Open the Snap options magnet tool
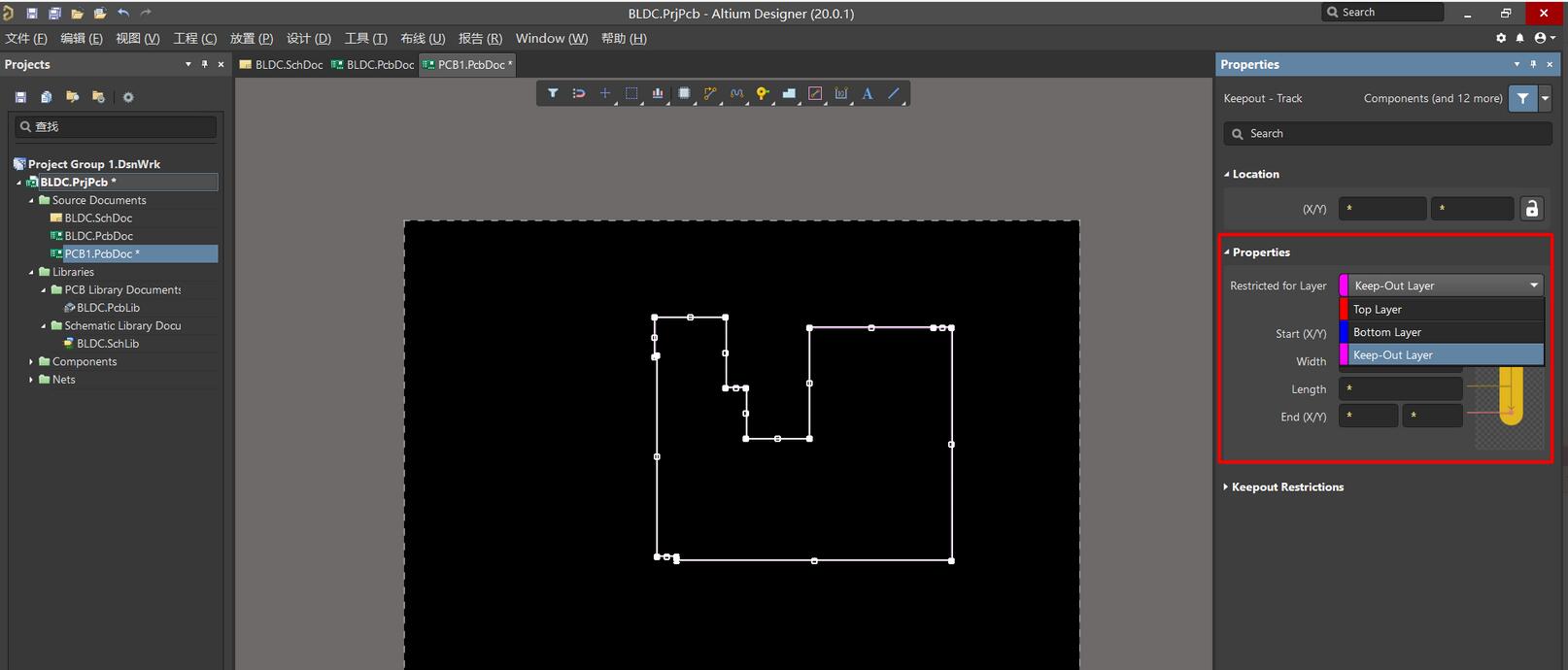Viewport: 1568px width, 670px height. point(579,93)
